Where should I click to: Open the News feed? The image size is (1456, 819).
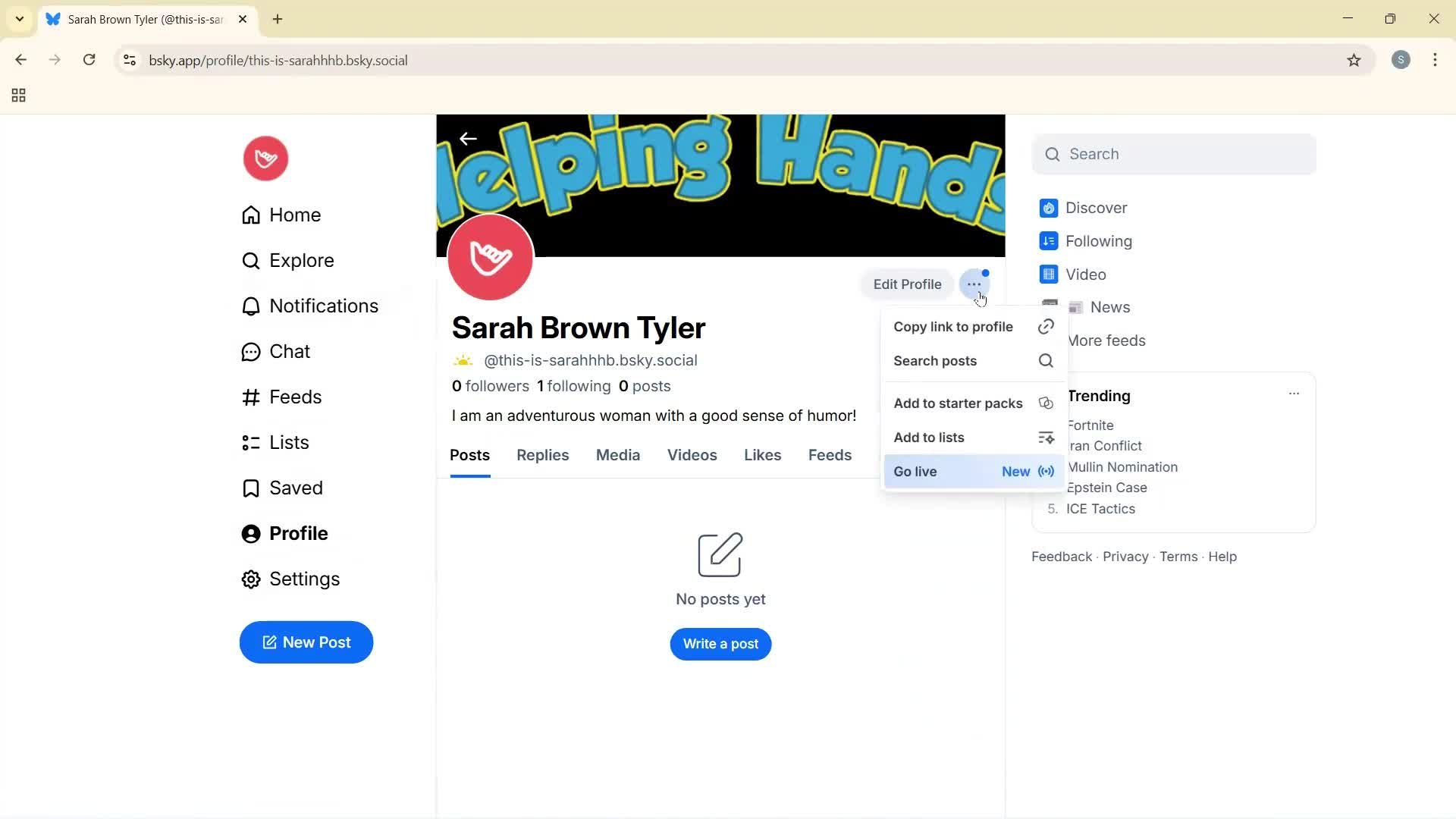coord(1109,307)
